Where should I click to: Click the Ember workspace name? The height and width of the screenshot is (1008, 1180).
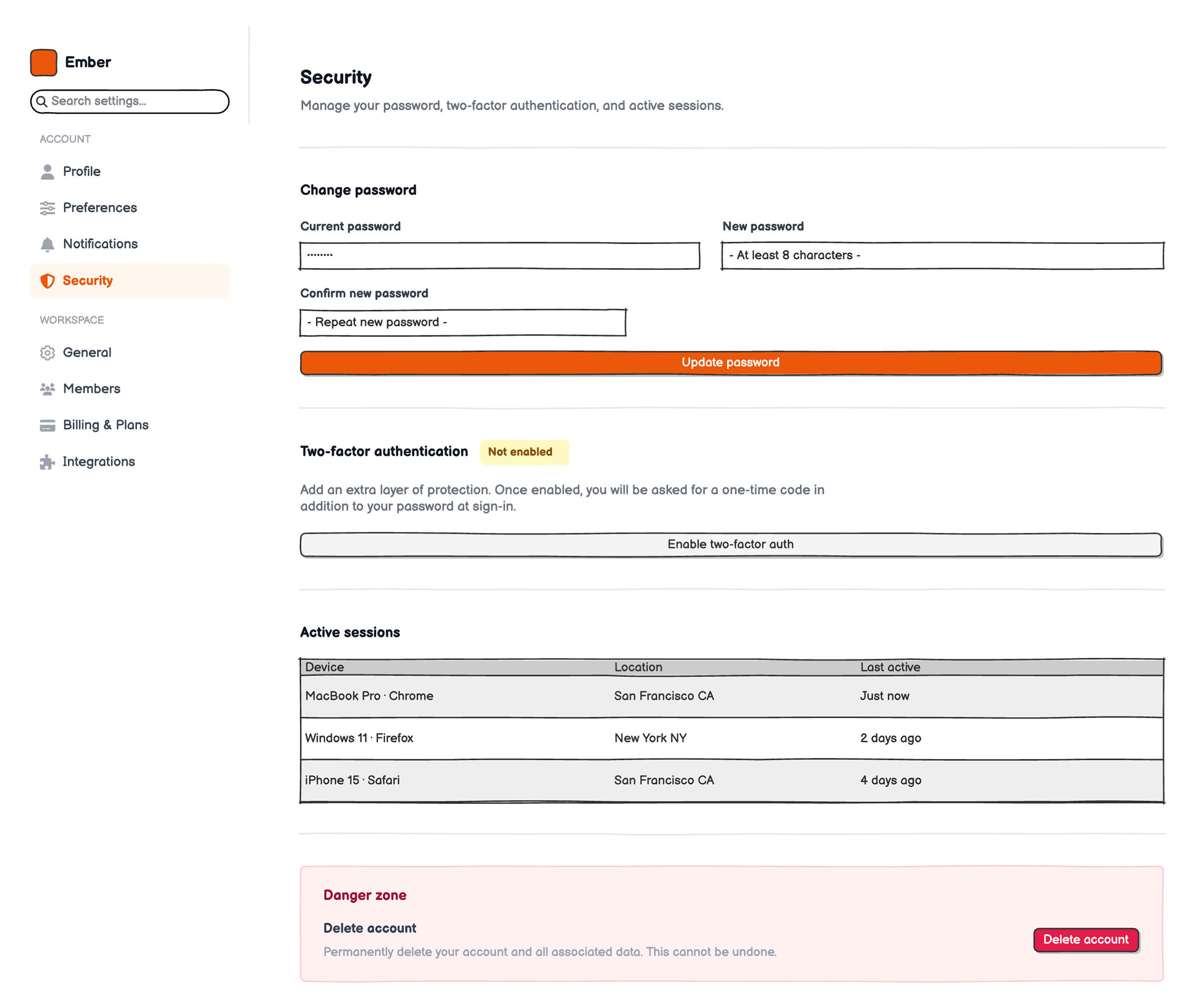[x=88, y=62]
